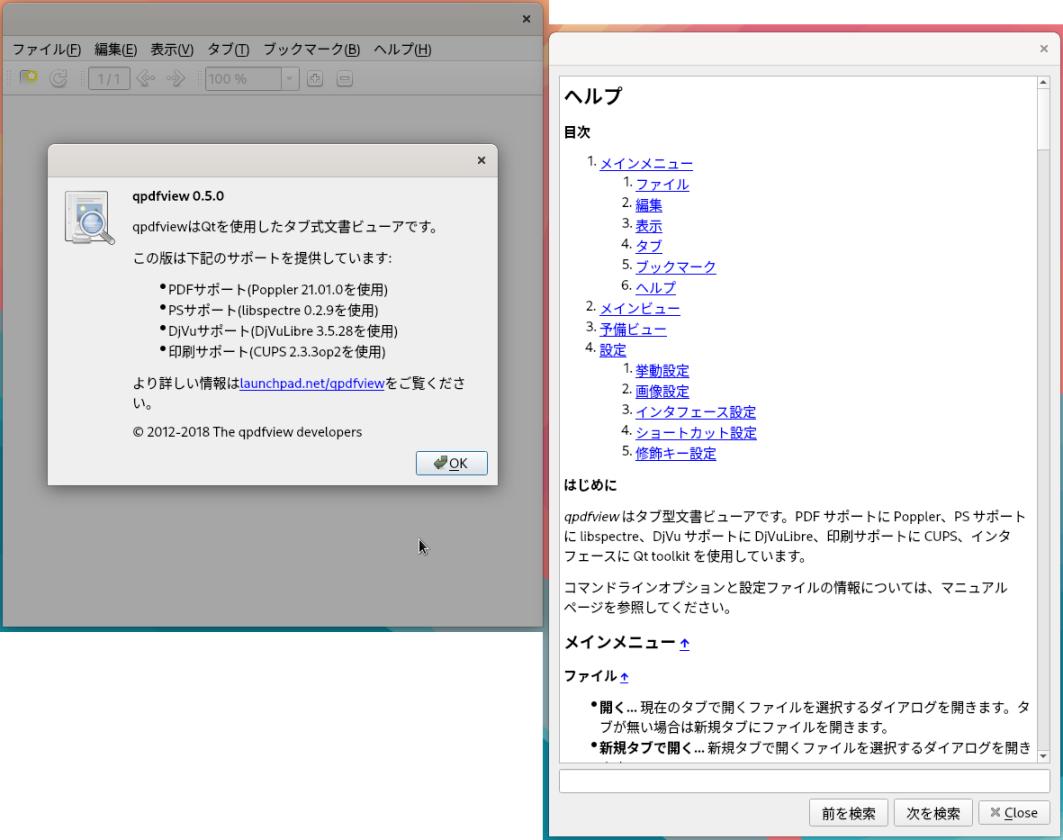The height and width of the screenshot is (840, 1063).
Task: Go to next page arrow icon
Action: point(176,79)
